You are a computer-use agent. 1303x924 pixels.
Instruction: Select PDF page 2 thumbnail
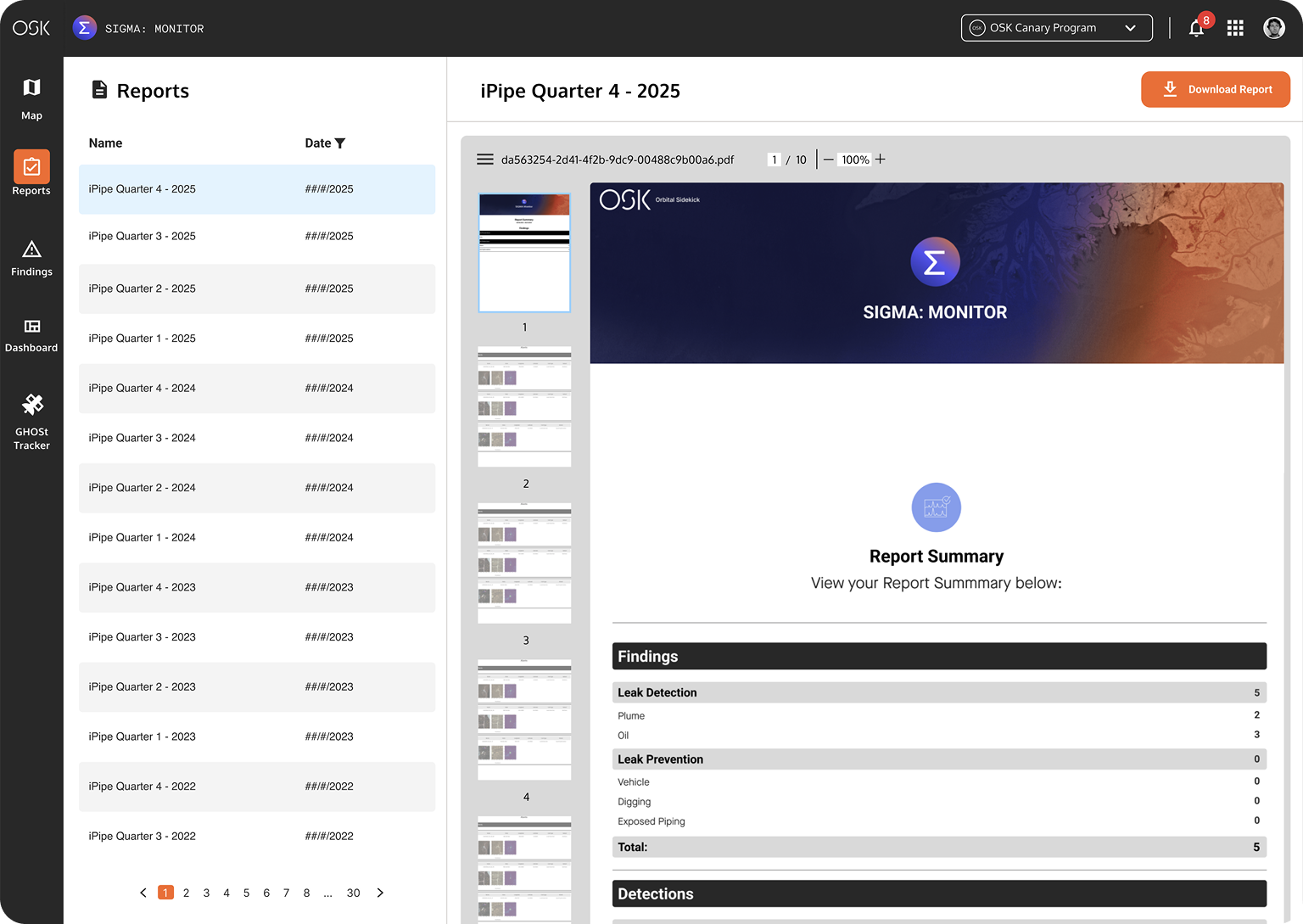click(x=524, y=406)
